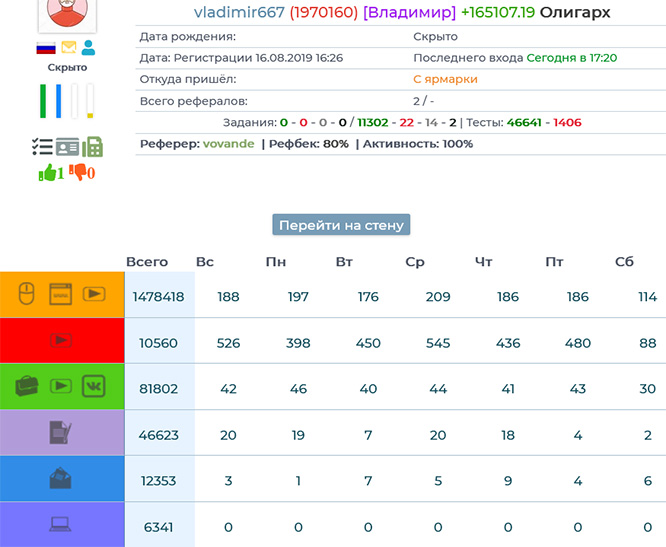Click the browser window icon in orange row
The width and height of the screenshot is (666, 547).
pyautogui.click(x=61, y=295)
